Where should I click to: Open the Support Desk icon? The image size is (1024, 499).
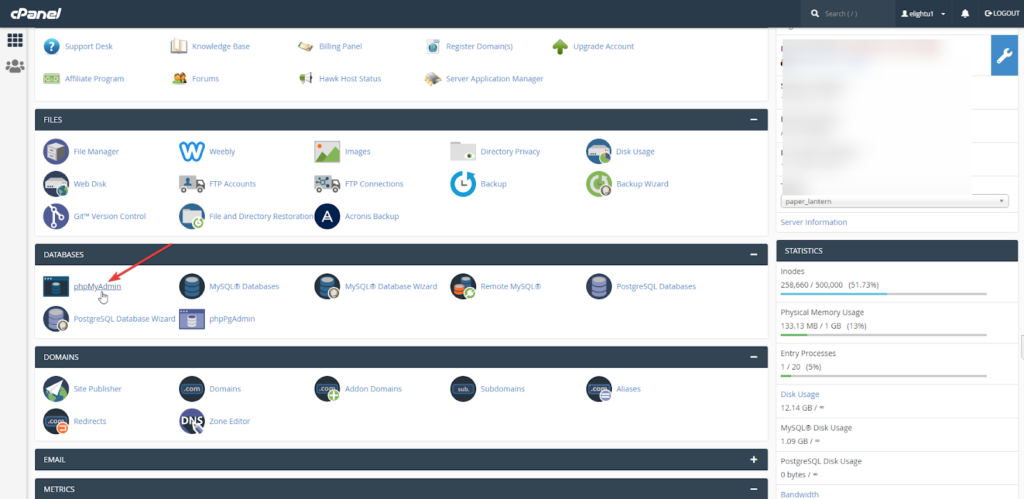point(52,46)
